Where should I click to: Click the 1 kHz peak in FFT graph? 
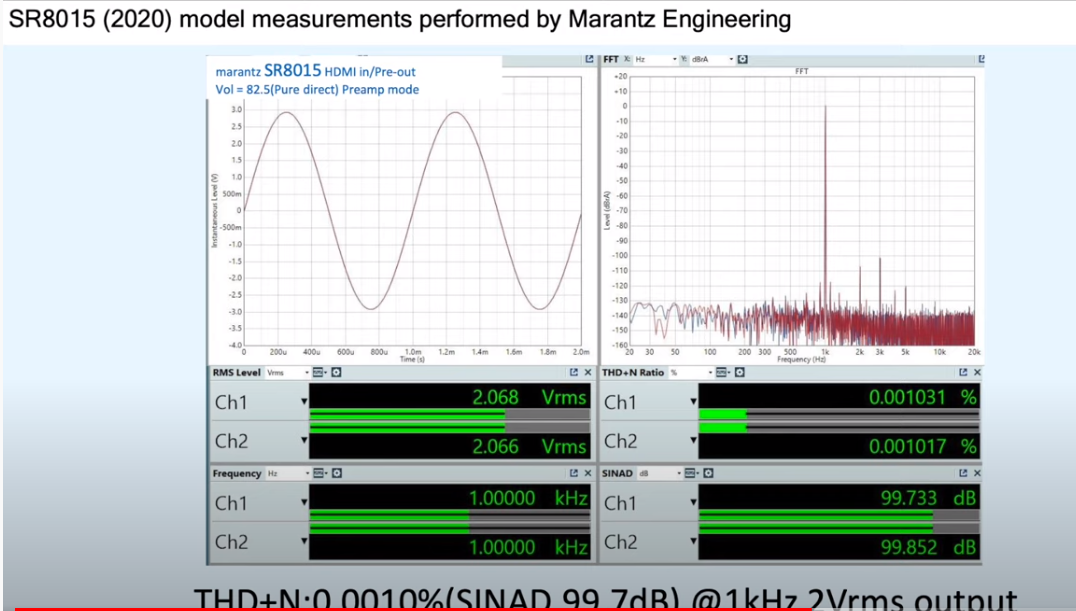(x=825, y=200)
